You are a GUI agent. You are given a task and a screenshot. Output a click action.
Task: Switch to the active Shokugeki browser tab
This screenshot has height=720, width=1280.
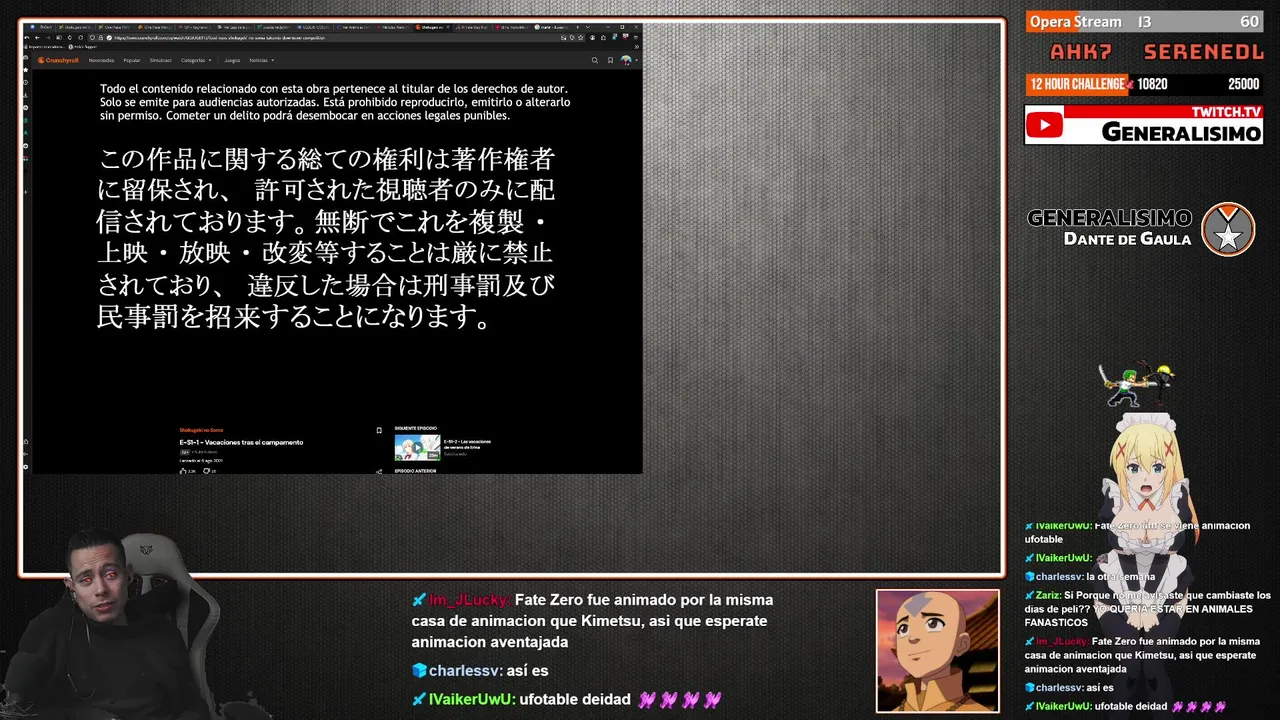tap(433, 27)
